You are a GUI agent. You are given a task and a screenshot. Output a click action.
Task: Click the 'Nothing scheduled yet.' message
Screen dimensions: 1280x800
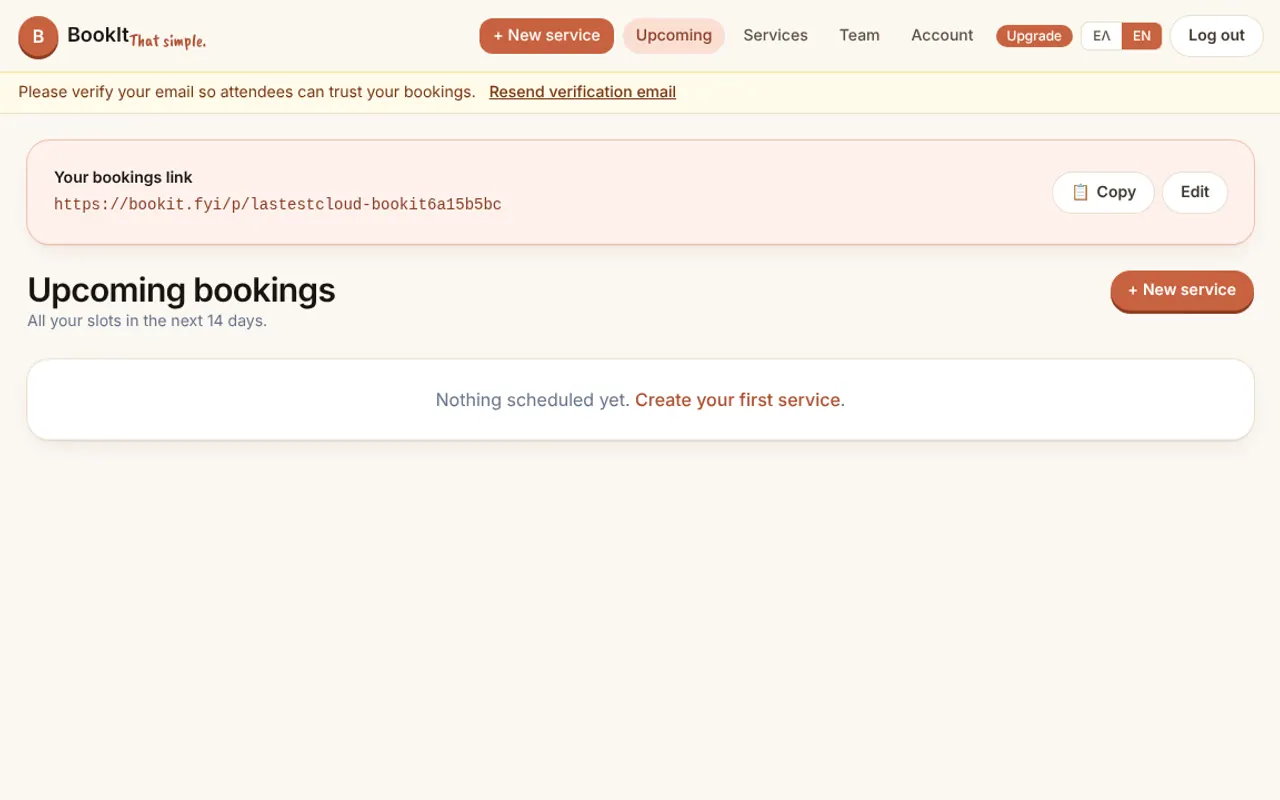(533, 400)
